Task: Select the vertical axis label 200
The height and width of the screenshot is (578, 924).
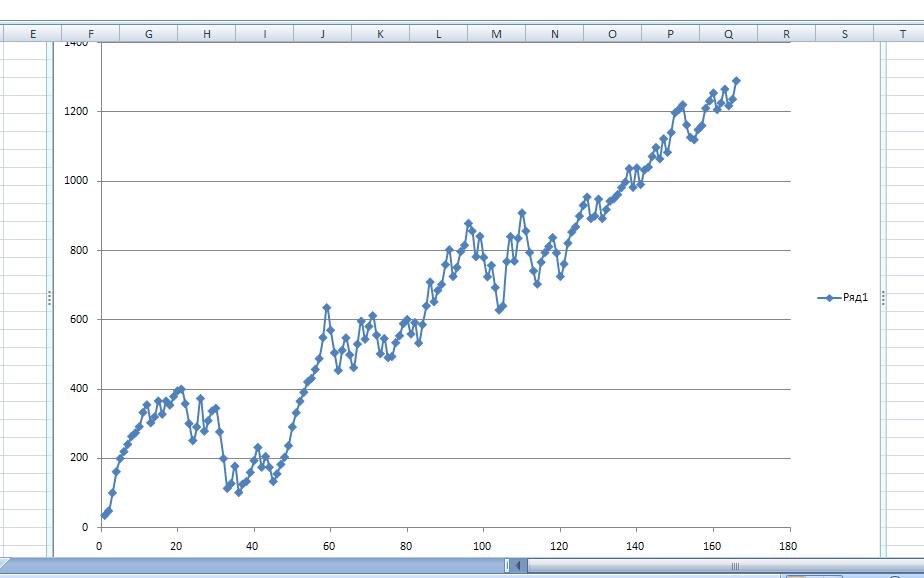Action: pyautogui.click(x=79, y=458)
